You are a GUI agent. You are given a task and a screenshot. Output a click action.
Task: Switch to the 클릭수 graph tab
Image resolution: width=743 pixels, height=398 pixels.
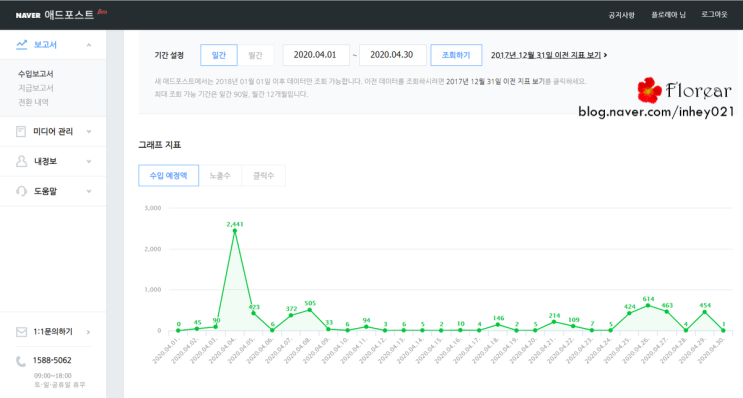click(x=263, y=175)
